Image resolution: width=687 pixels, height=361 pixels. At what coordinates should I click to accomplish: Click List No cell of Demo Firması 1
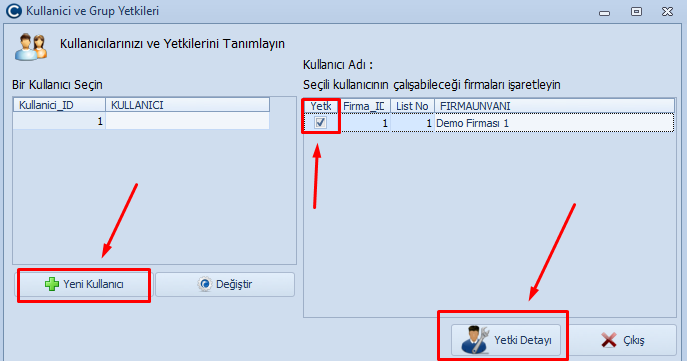(412, 123)
